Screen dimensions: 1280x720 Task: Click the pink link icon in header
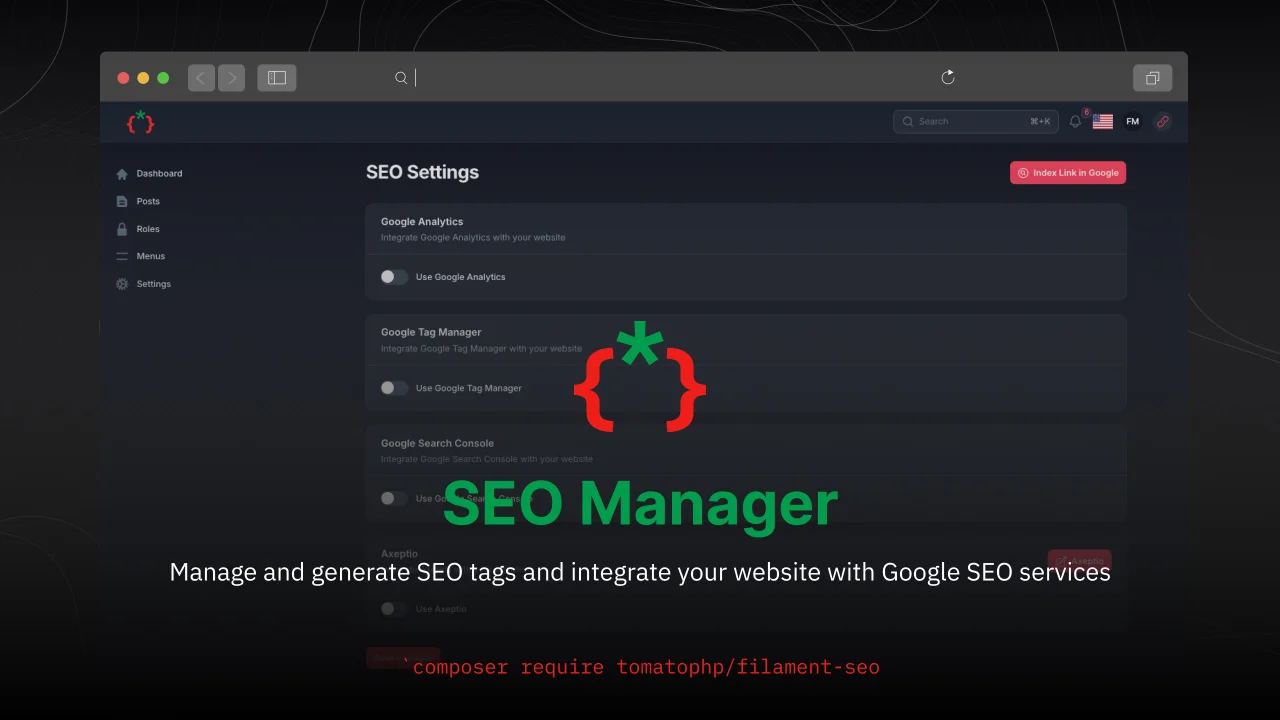click(x=1162, y=121)
